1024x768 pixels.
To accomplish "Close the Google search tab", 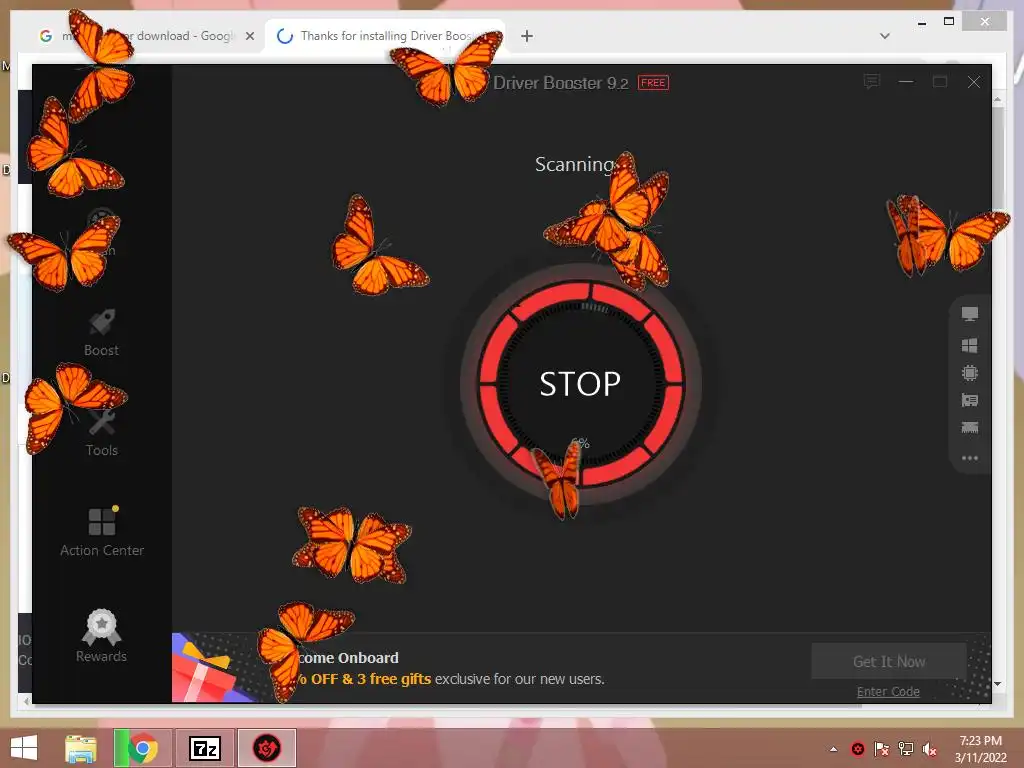I will (x=249, y=36).
